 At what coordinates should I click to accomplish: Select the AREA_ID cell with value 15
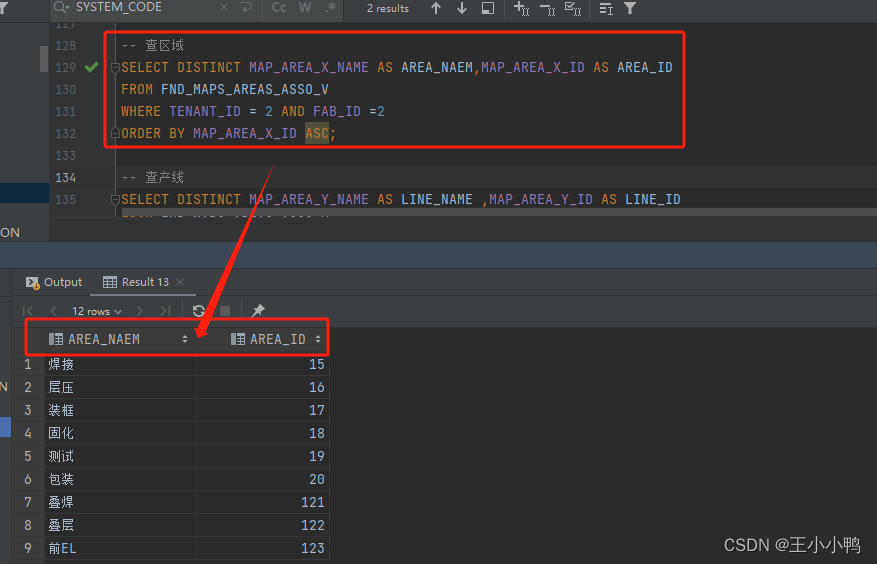[263, 364]
